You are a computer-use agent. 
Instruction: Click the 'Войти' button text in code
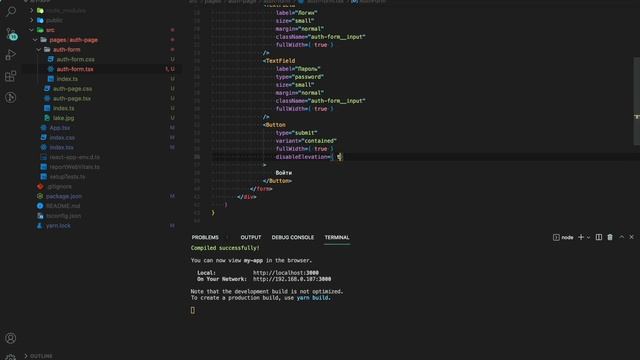coord(284,173)
